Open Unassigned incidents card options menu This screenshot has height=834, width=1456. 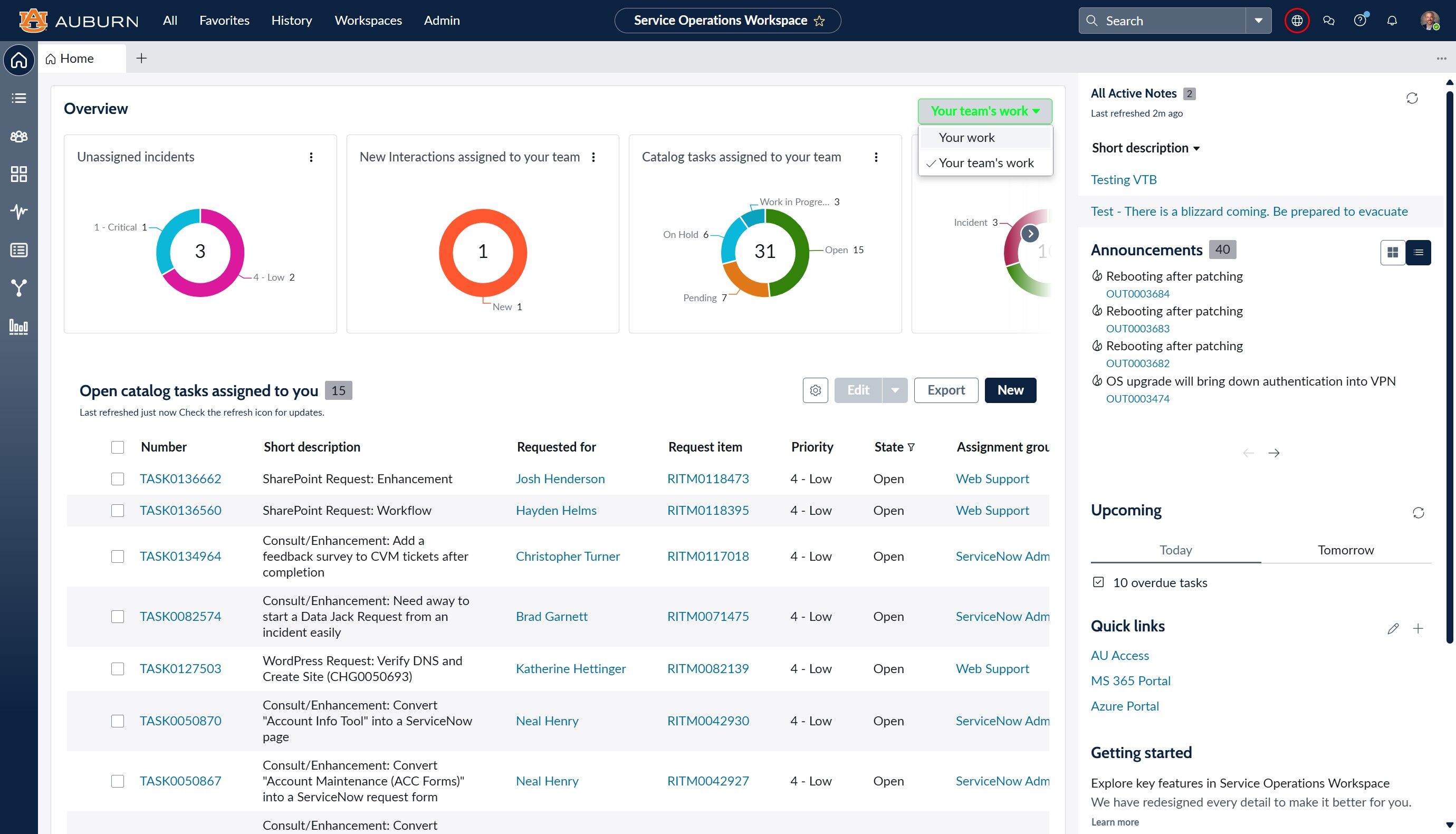point(311,157)
